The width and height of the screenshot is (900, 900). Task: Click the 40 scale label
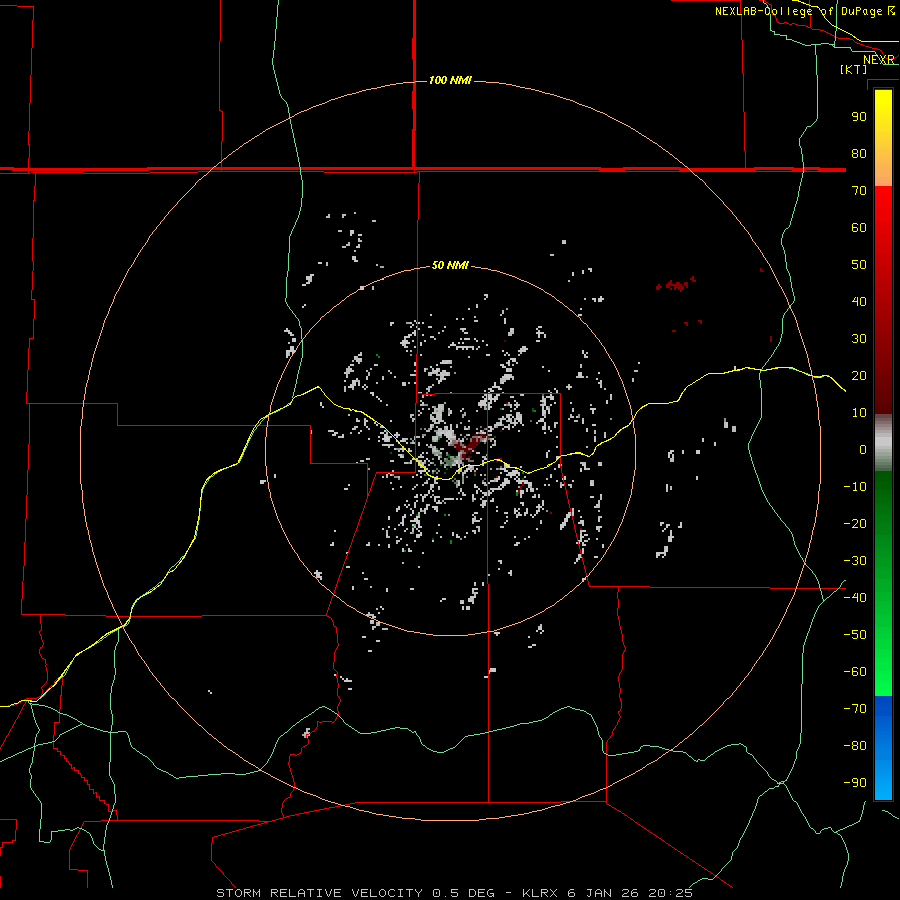[859, 302]
